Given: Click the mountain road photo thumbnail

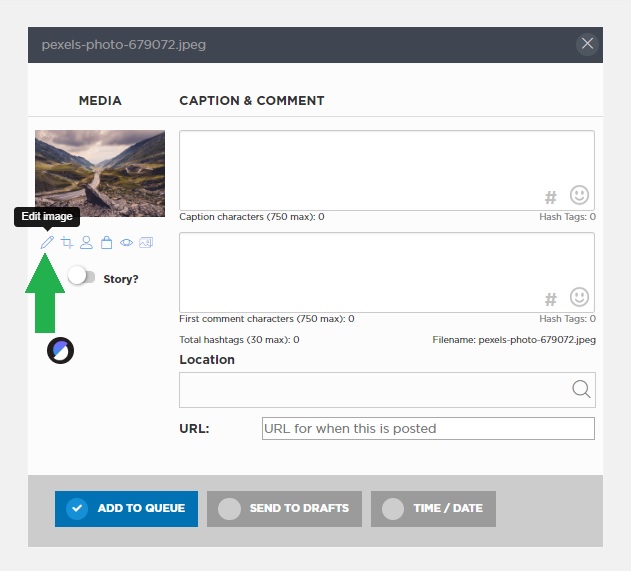Looking at the screenshot, I should pos(100,173).
